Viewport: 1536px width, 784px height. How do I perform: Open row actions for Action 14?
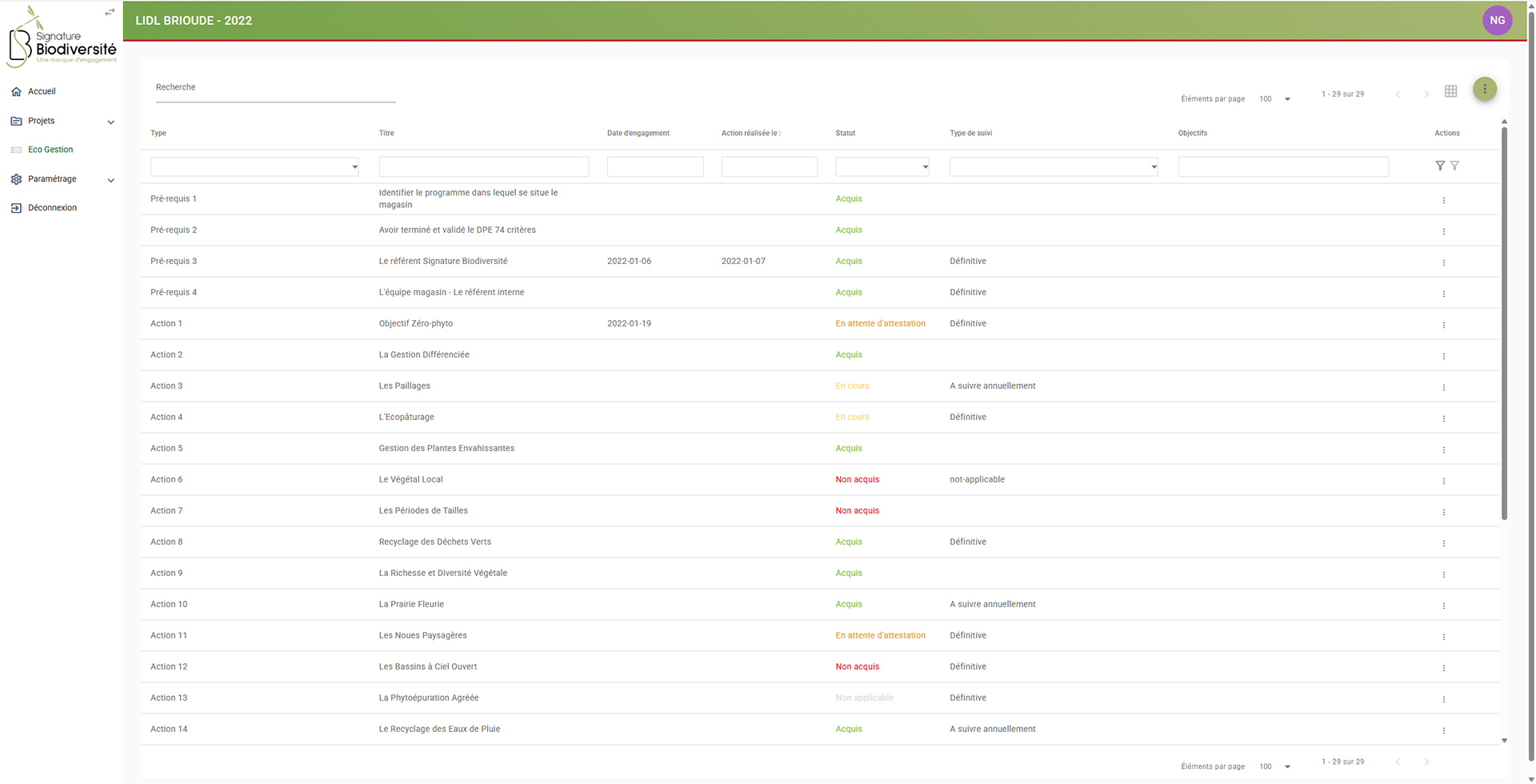click(1443, 730)
